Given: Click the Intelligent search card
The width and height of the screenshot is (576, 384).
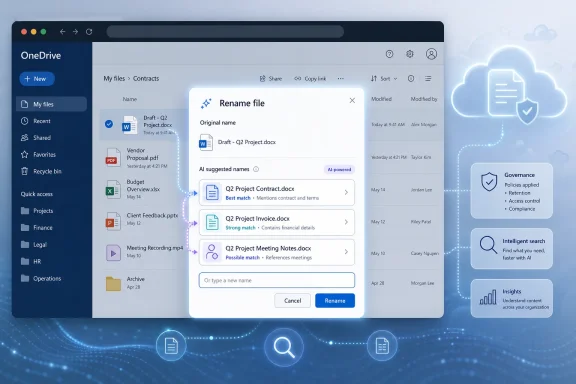Looking at the screenshot, I should [511, 248].
